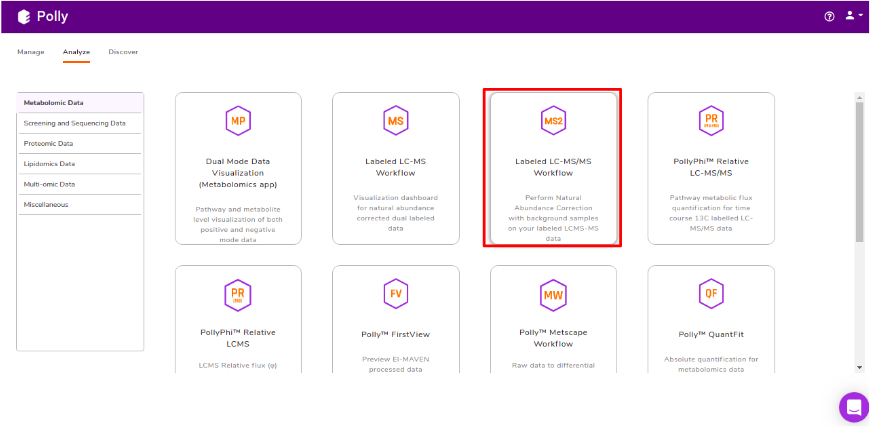Click the scrollbar down arrow

tap(859, 367)
